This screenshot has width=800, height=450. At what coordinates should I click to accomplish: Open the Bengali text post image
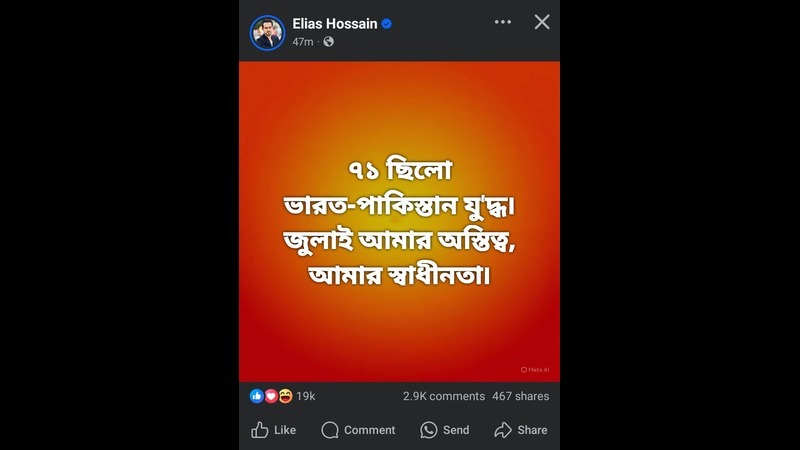click(399, 221)
